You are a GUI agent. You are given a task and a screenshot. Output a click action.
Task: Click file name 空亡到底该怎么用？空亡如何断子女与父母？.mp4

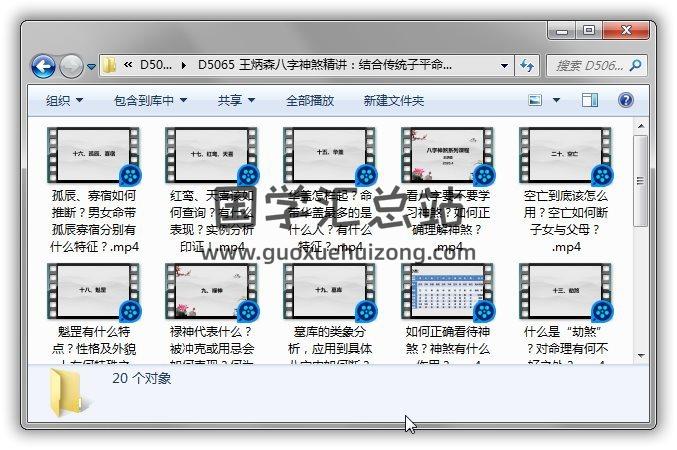coord(566,221)
